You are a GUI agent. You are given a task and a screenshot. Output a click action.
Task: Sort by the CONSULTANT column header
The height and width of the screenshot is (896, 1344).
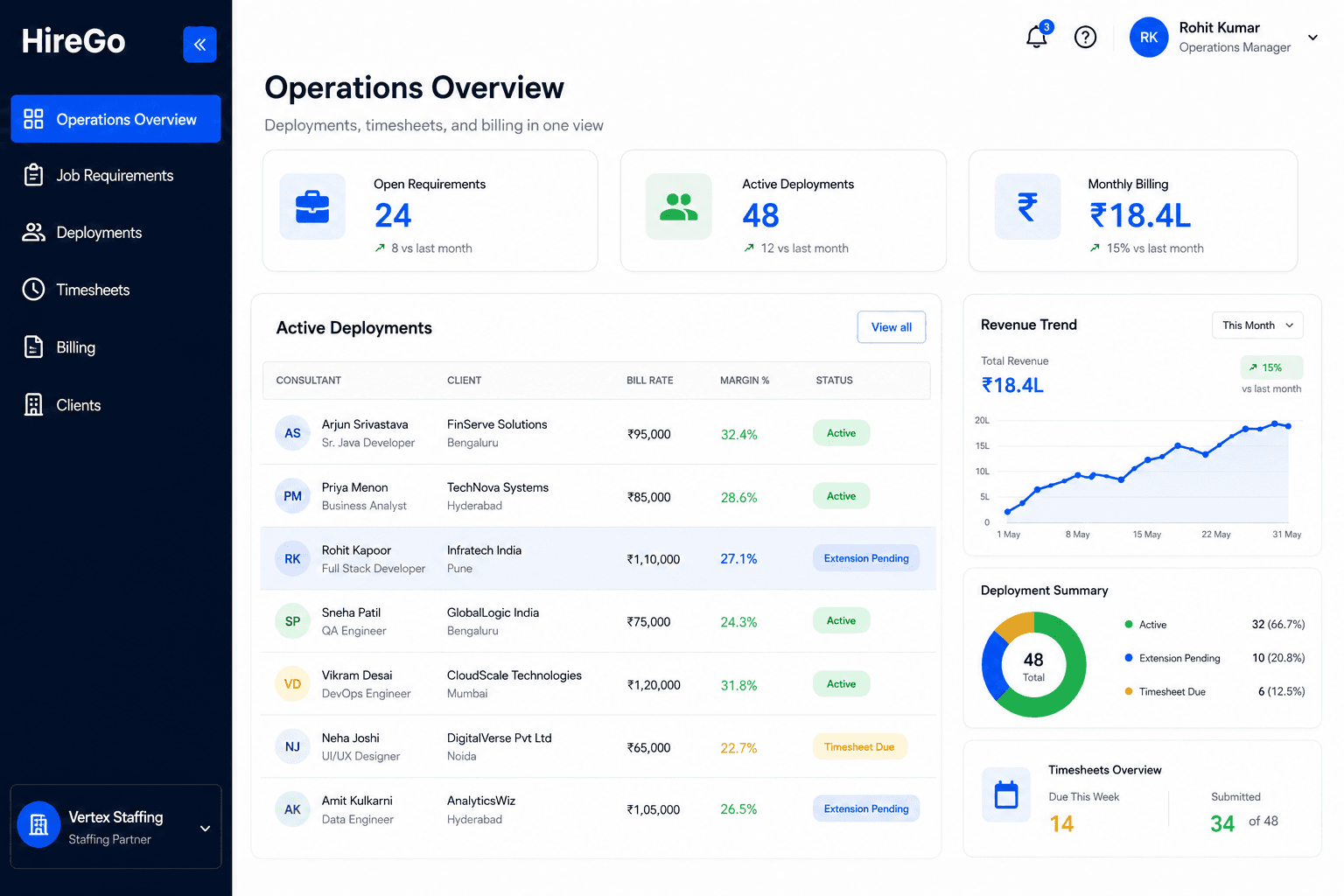pos(309,381)
